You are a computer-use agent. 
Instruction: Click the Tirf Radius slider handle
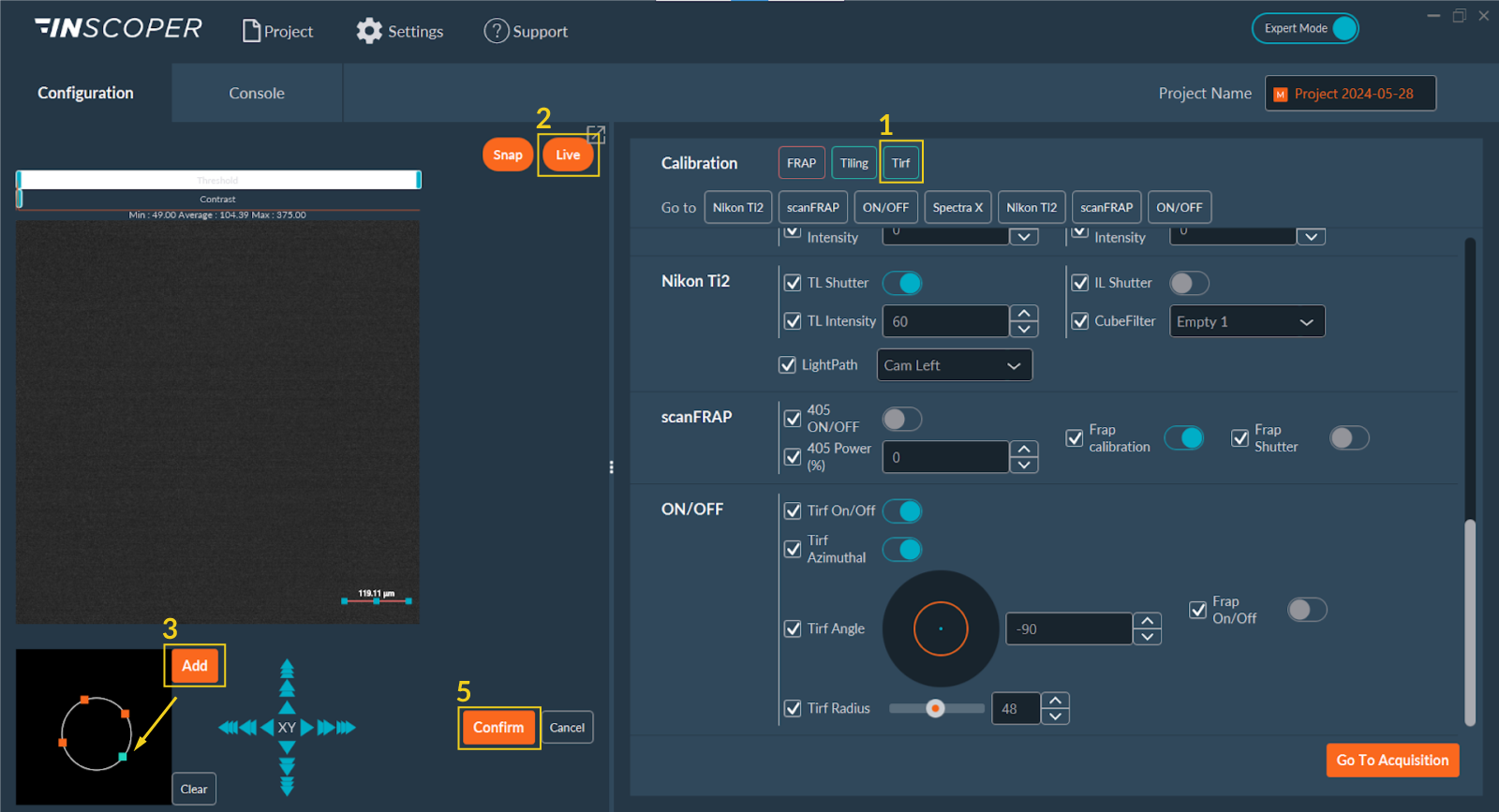[935, 708]
